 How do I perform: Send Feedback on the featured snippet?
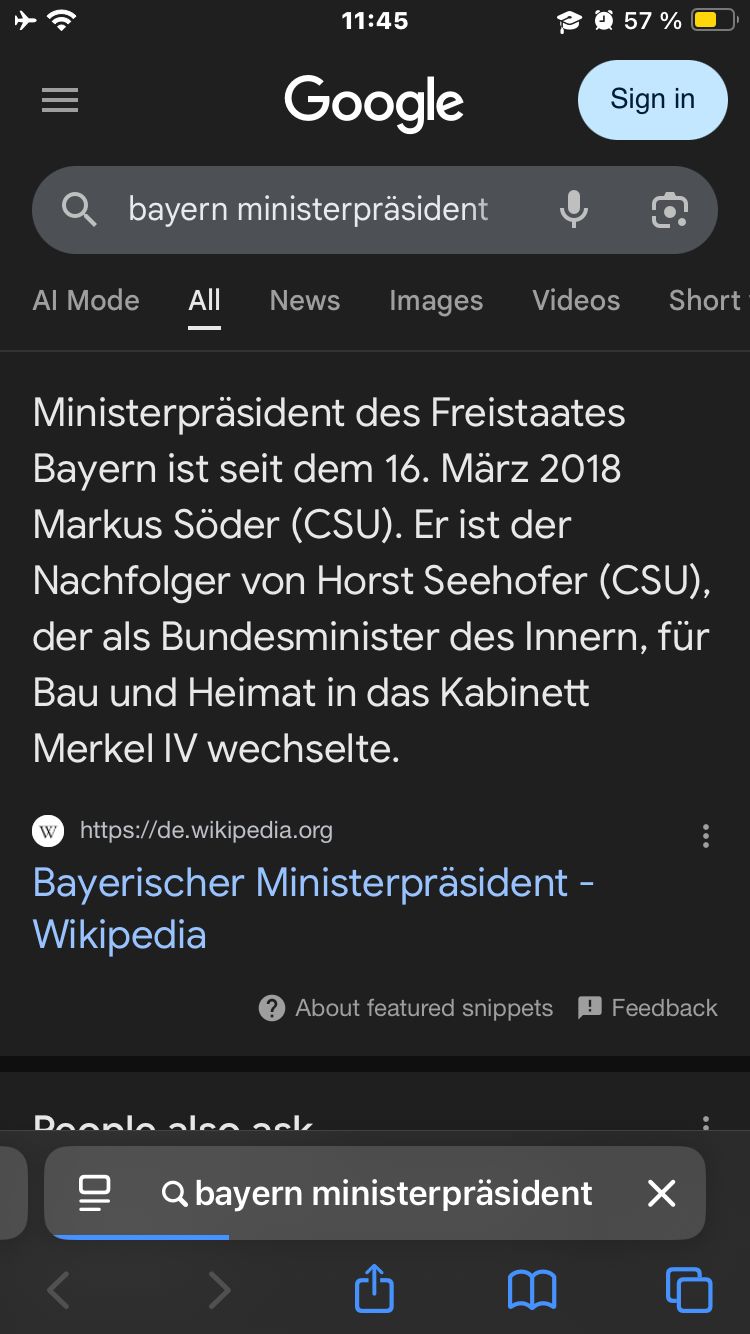point(648,1008)
